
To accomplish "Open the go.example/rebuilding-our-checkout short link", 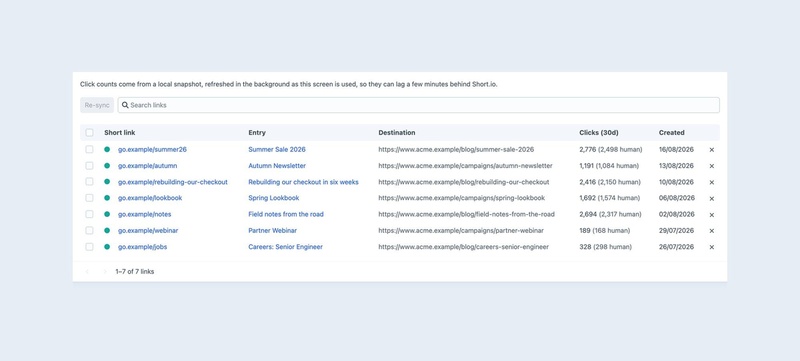I will pos(172,182).
